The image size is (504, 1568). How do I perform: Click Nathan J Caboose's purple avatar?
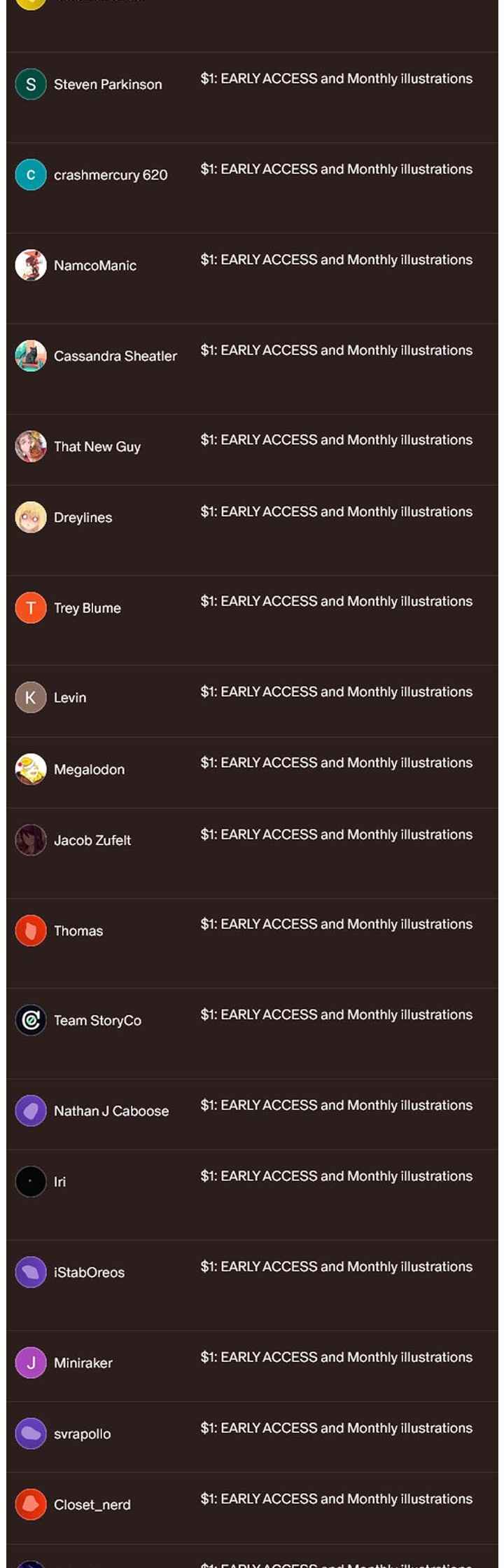click(31, 1111)
